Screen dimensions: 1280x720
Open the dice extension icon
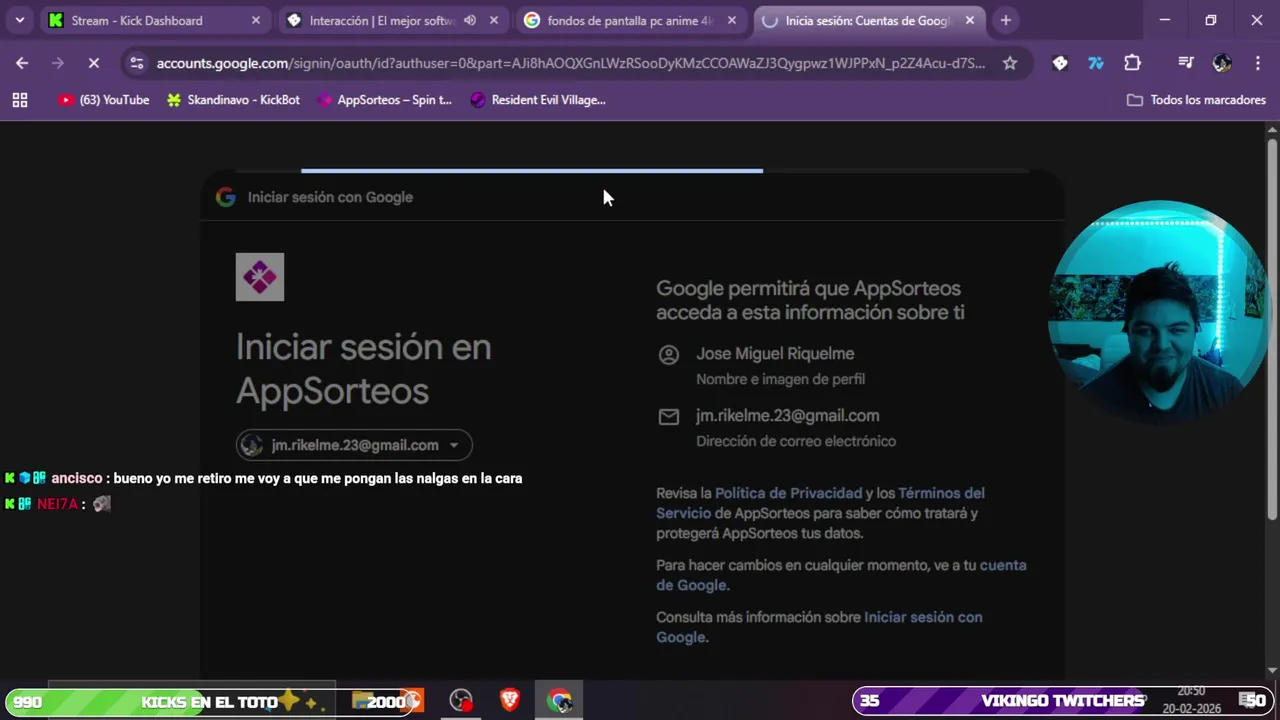[x=1060, y=63]
